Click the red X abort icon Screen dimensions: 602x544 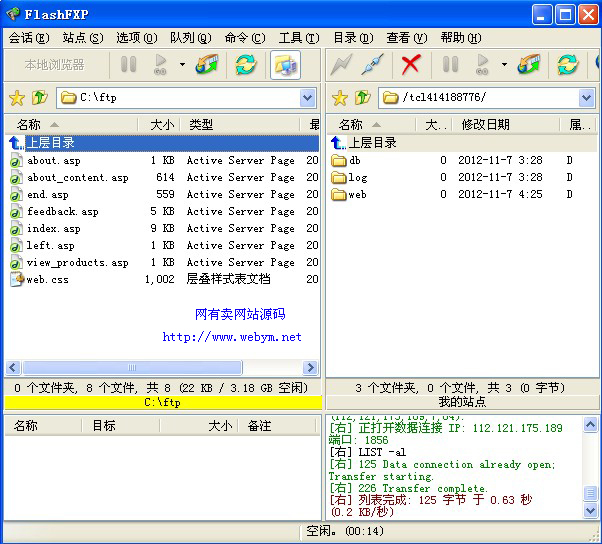(410, 65)
